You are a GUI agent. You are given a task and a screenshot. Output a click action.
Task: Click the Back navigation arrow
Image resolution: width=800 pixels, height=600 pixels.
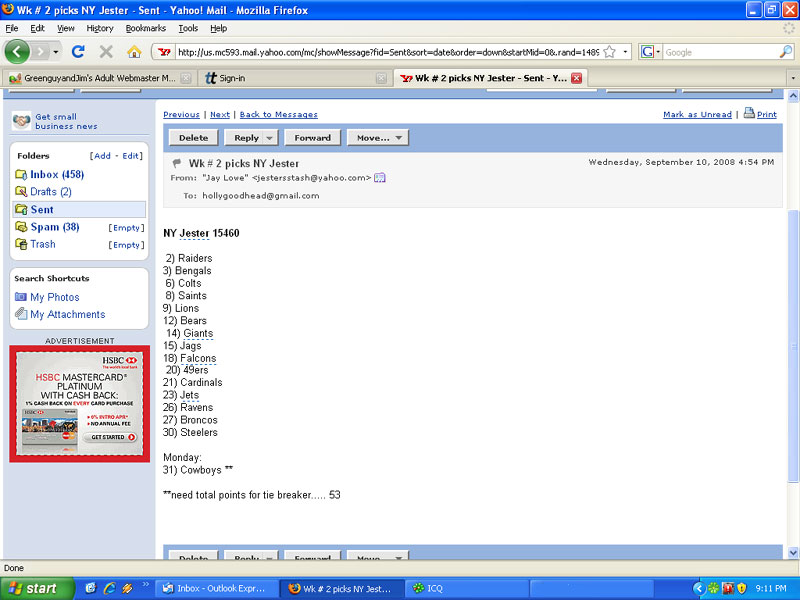point(18,51)
